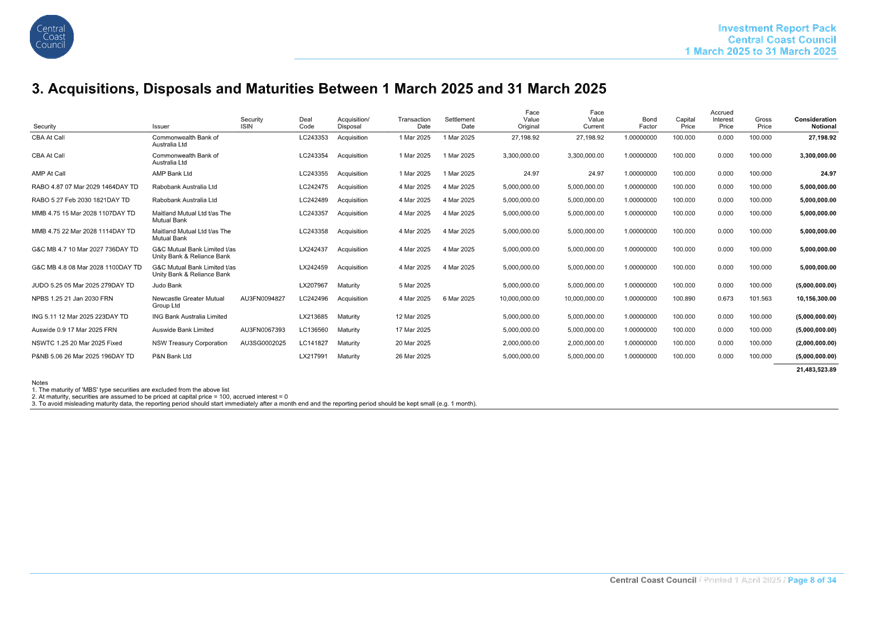Viewport: 873px width, 617px height.
Task: Click the 'Issuer' column header
Action: pyautogui.click(x=161, y=126)
